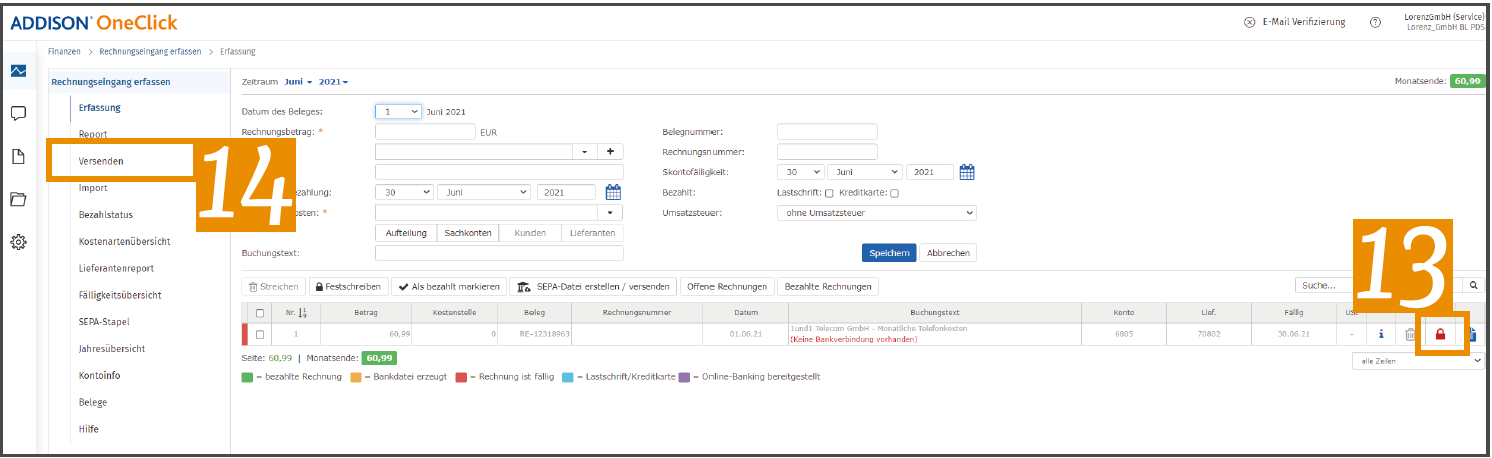
Task: Open the Kostenartenübersicht sidebar item
Action: [x=124, y=242]
